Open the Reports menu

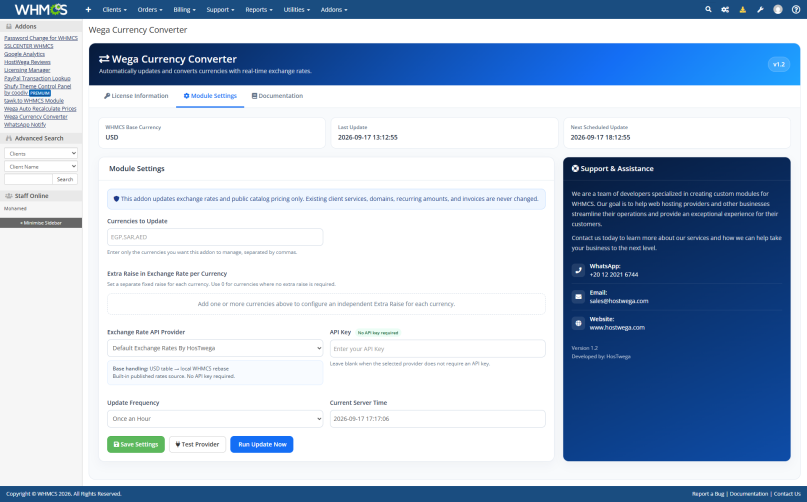pos(259,9)
